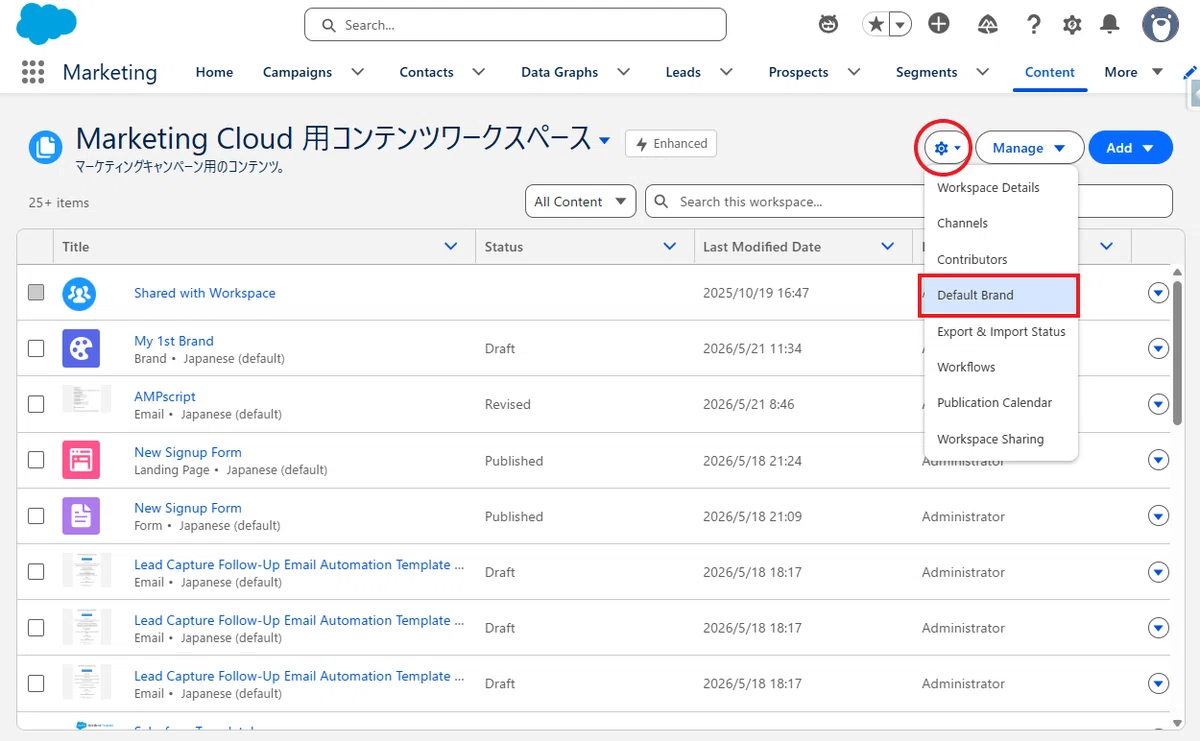This screenshot has height=741, width=1200.
Task: Click the Landing Page icon for New Signup Form
Action: (80, 460)
